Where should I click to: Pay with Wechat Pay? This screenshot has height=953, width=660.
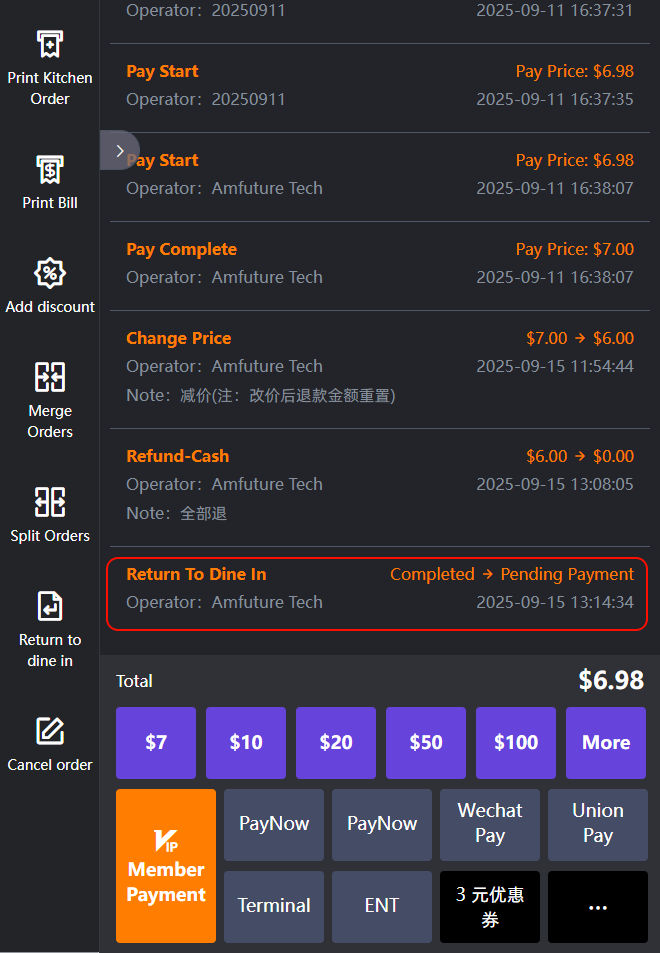[x=490, y=824]
